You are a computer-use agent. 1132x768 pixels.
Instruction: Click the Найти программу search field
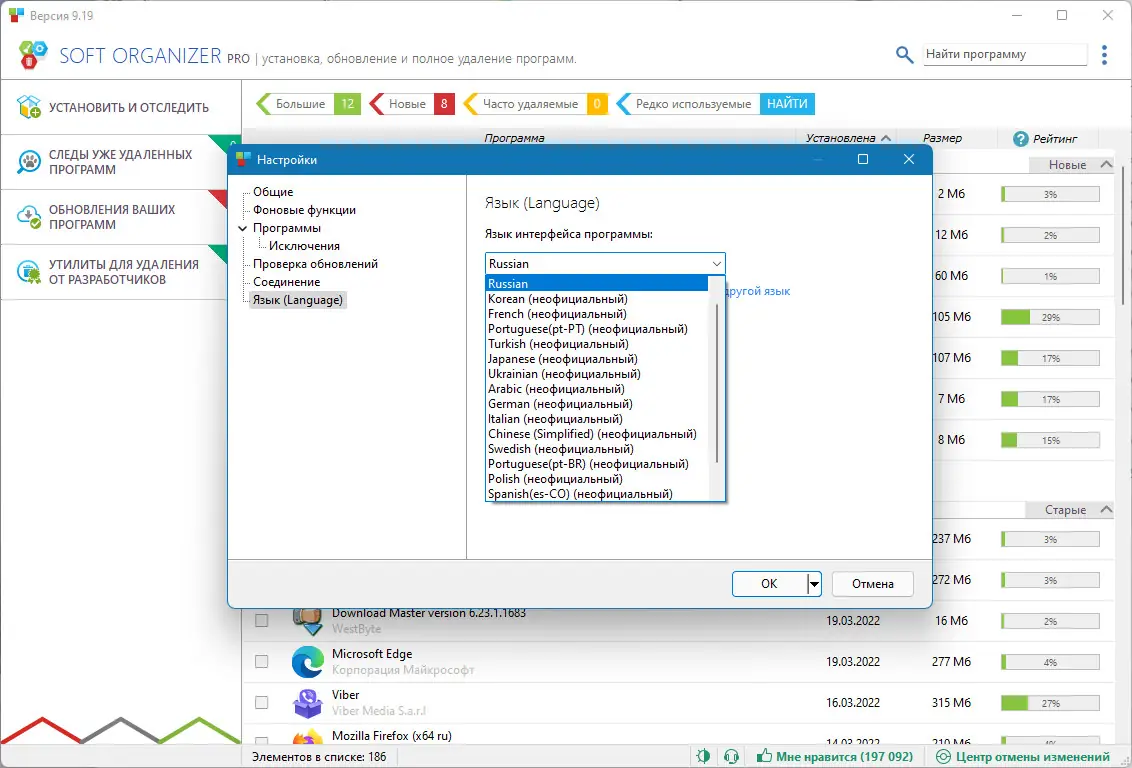click(1005, 54)
